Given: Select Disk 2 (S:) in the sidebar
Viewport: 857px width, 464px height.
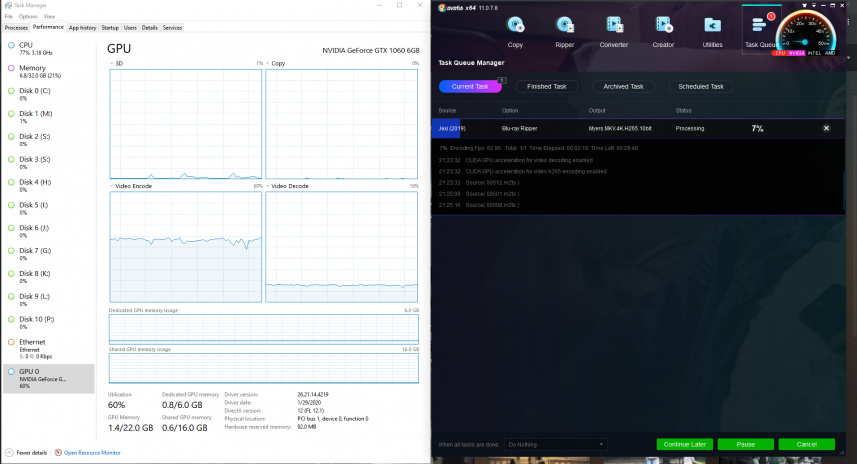Looking at the screenshot, I should (49, 140).
